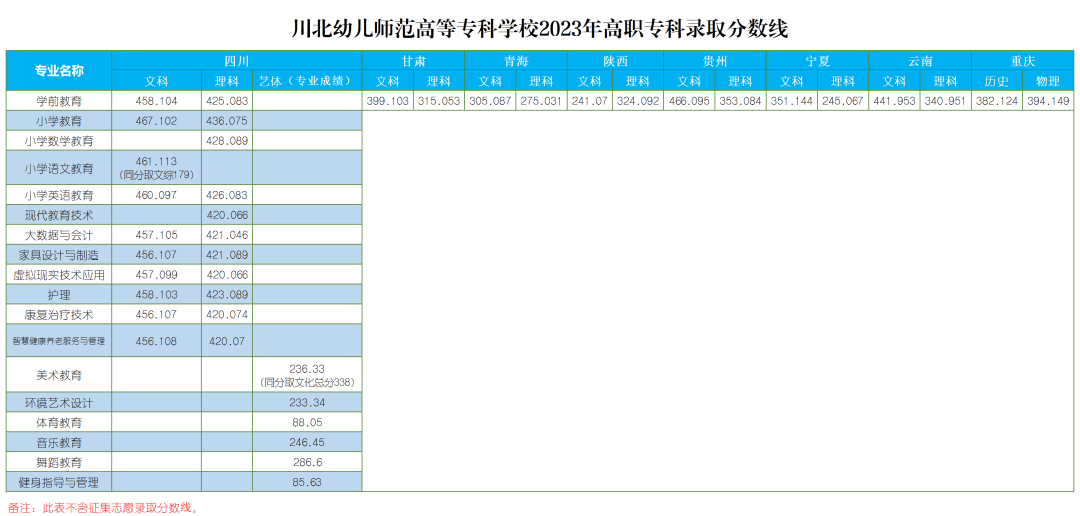This screenshot has width=1080, height=516.
Task: Select the 艺体（专业成绩）column header
Action: point(307,81)
